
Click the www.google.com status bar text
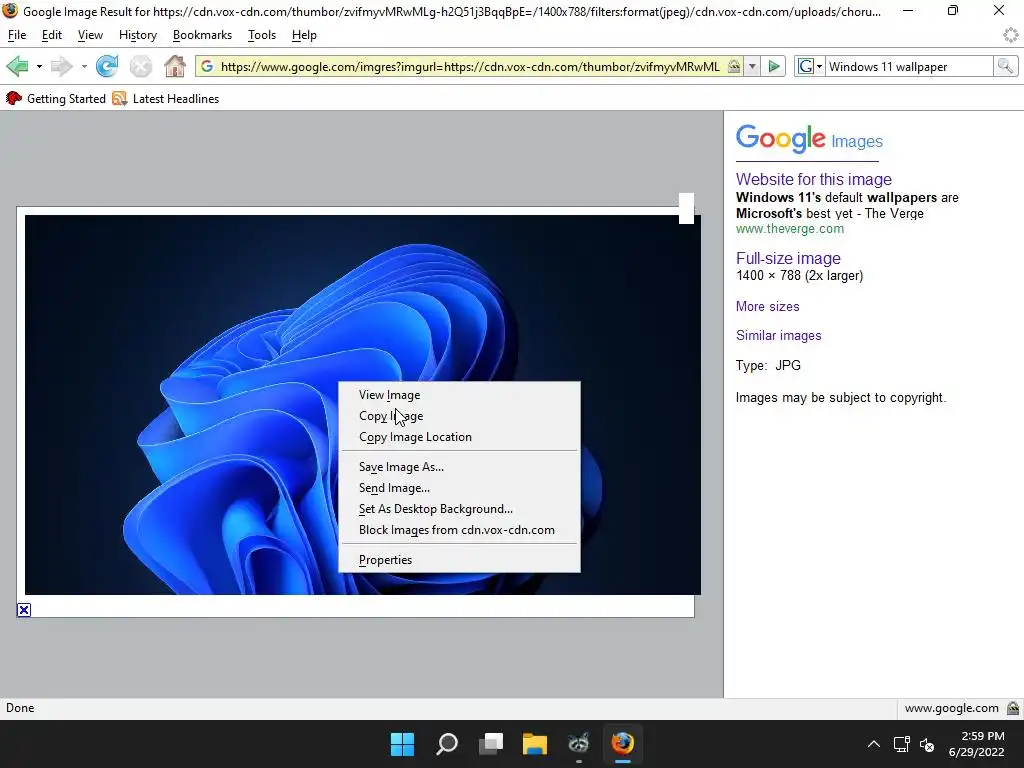click(952, 708)
